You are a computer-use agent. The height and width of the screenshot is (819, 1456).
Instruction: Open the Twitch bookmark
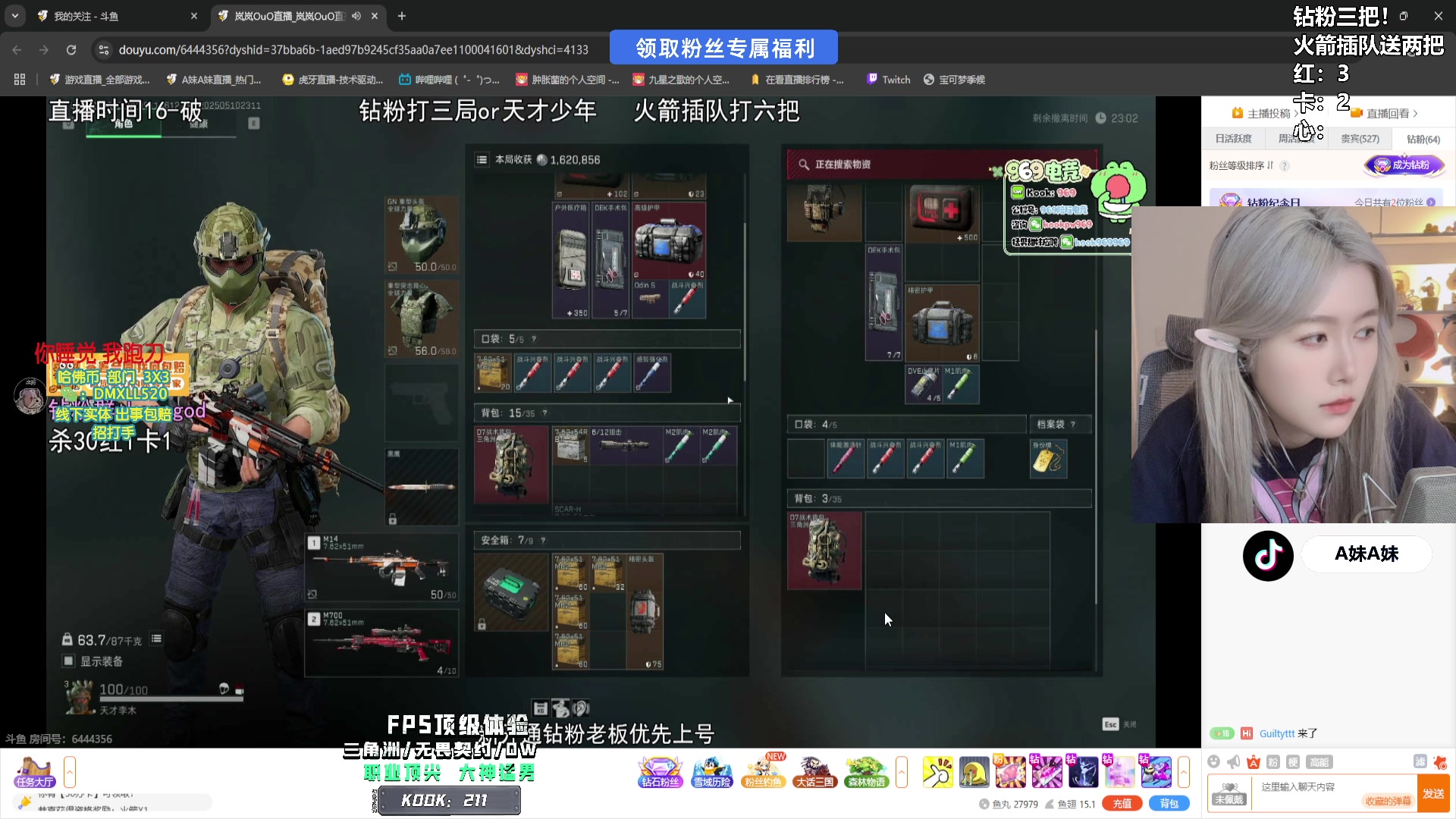[x=888, y=80]
